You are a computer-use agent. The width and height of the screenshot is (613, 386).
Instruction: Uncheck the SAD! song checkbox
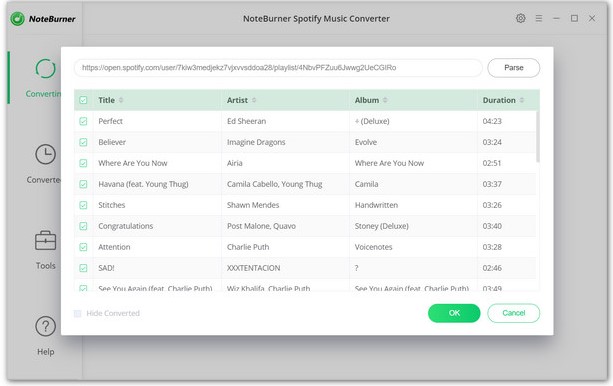[x=83, y=268]
